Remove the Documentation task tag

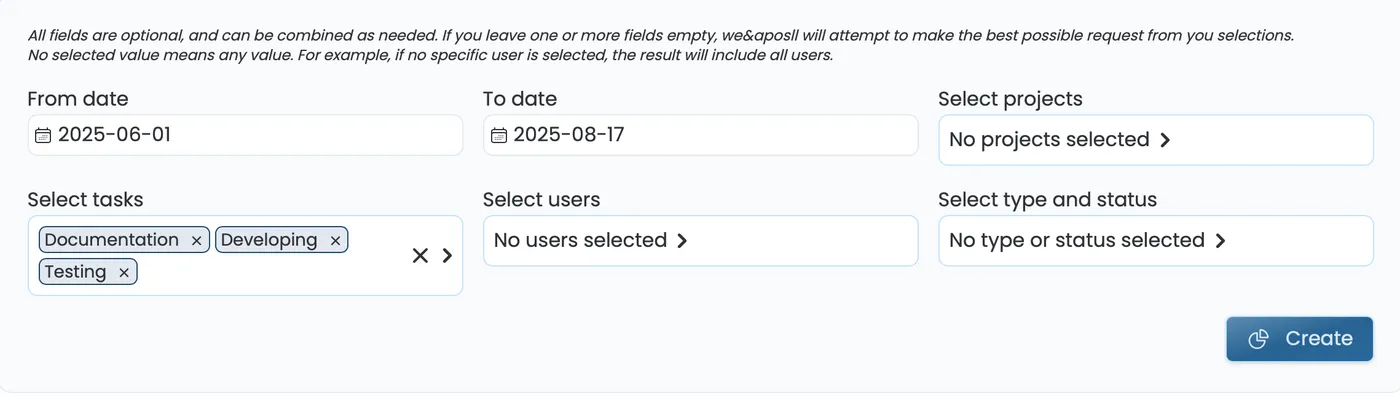coord(196,241)
